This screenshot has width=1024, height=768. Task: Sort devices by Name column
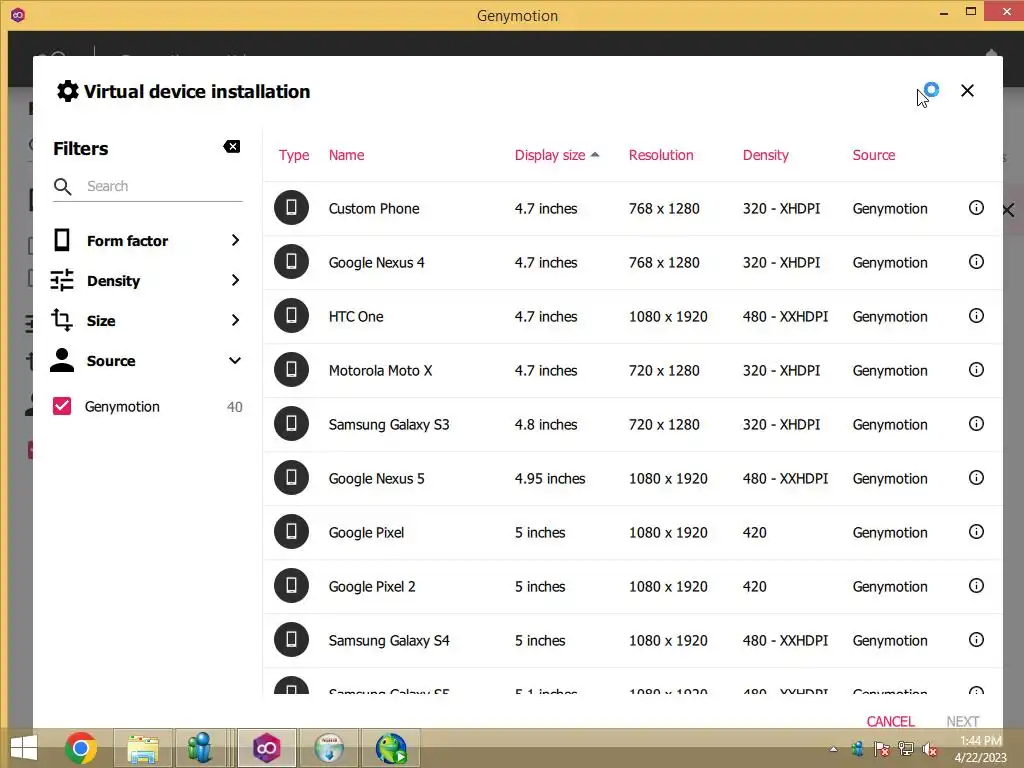[x=346, y=155]
